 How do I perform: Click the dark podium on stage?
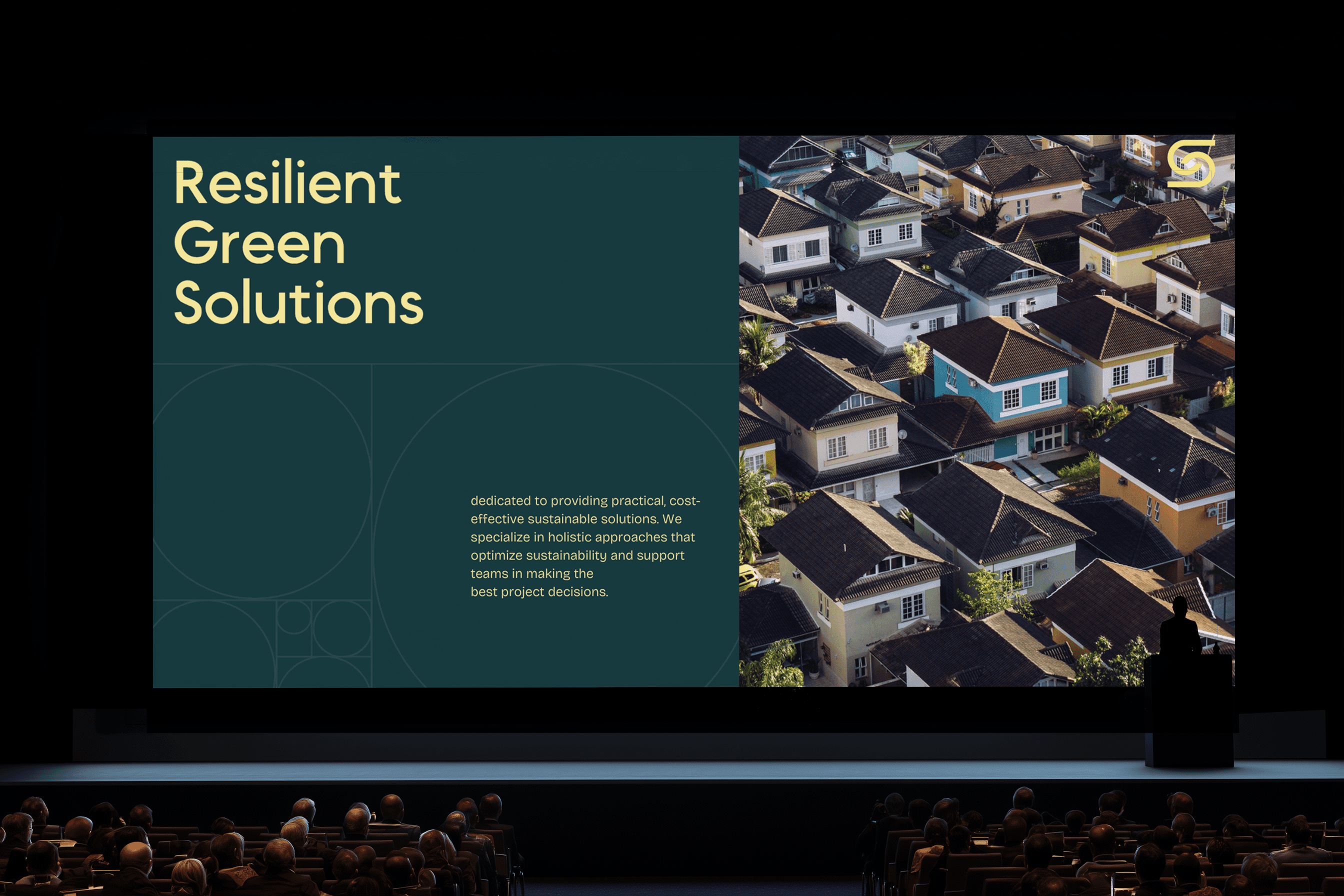[1188, 711]
